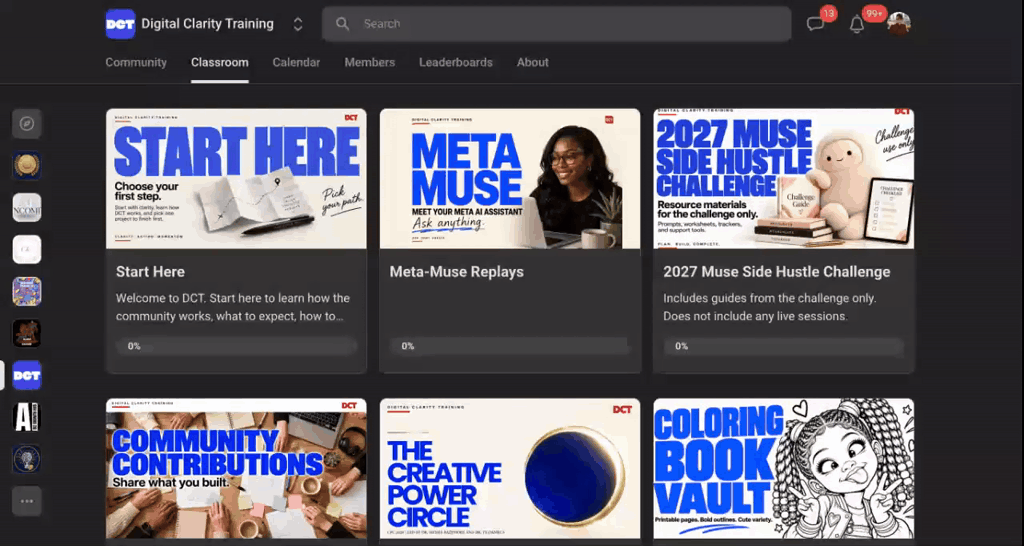The width and height of the screenshot is (1024, 546).
Task: Open the Start Here course thumbnail
Action: 236,178
